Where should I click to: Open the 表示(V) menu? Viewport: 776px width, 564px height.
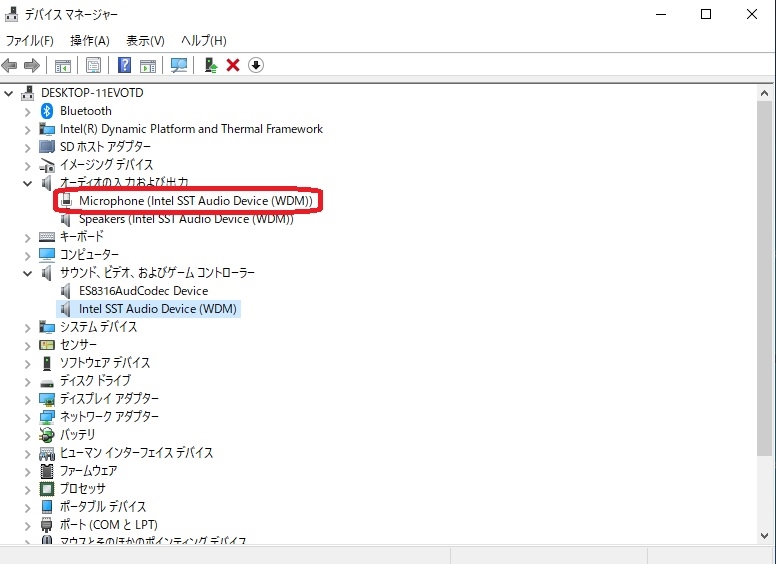pyautogui.click(x=145, y=40)
